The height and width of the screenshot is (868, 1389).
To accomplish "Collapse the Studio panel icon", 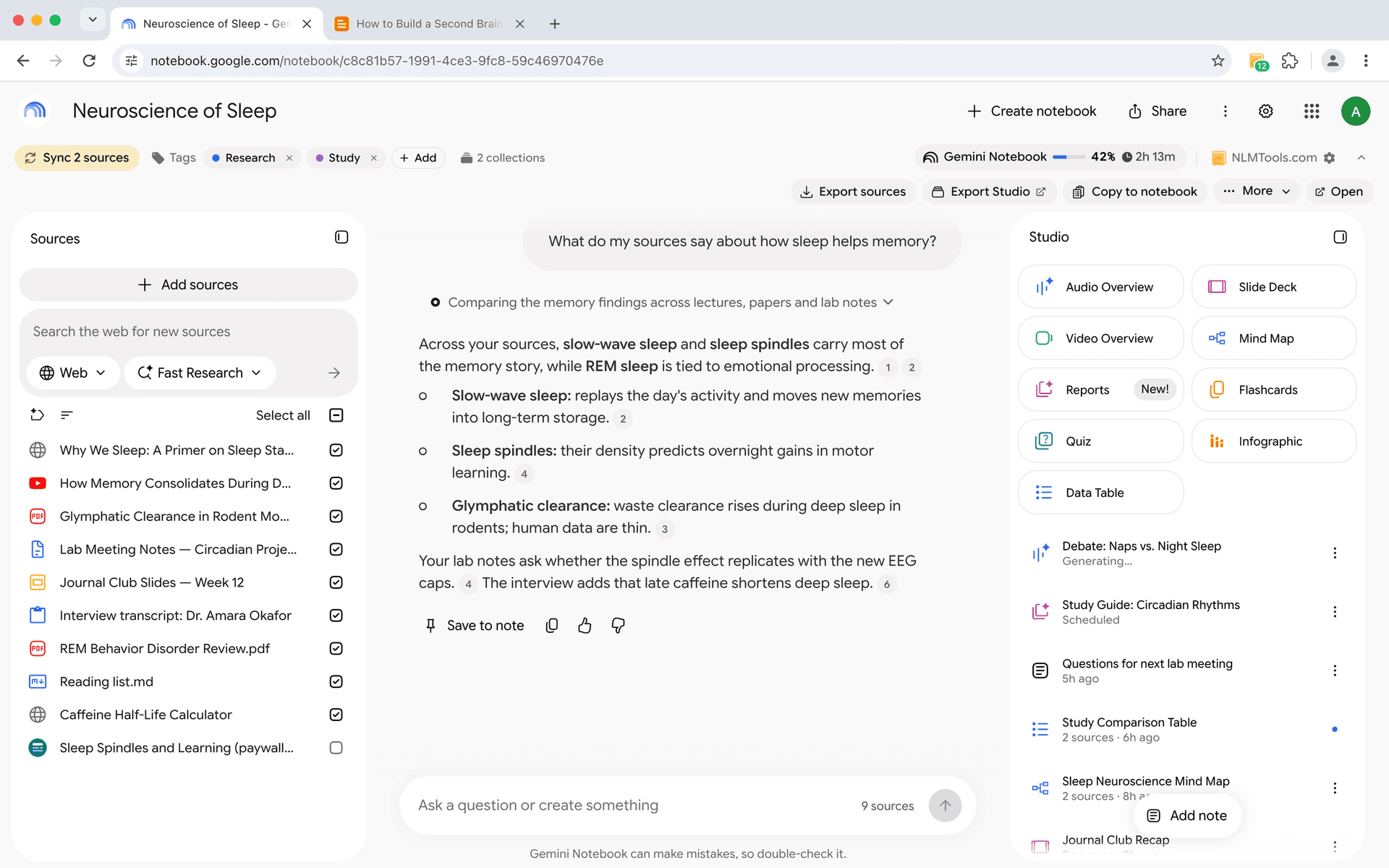I will (1340, 237).
